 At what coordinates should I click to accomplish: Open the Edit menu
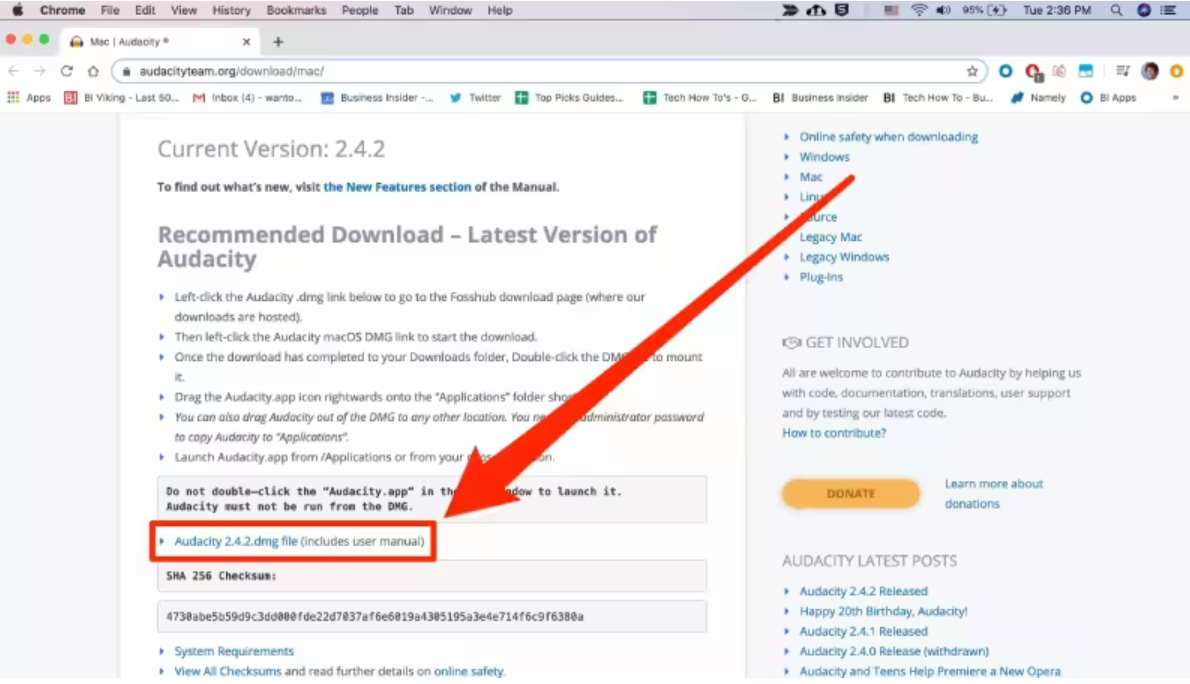(145, 11)
